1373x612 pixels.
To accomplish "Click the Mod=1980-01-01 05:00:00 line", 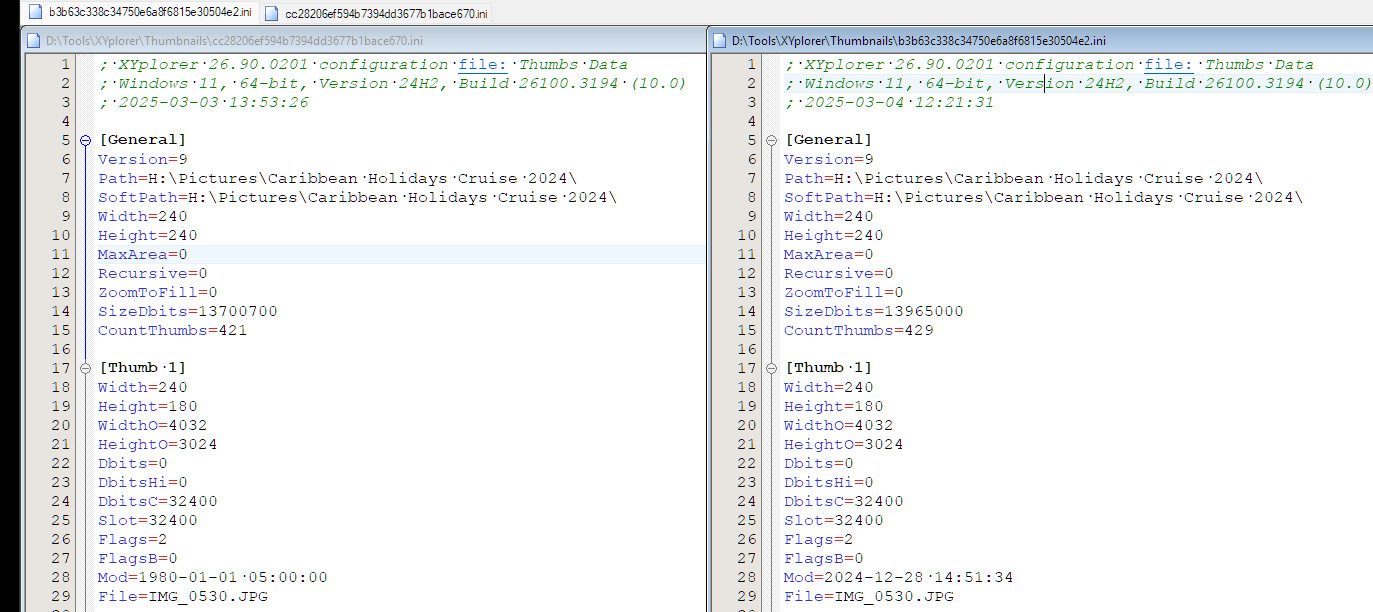I will pos(212,578).
